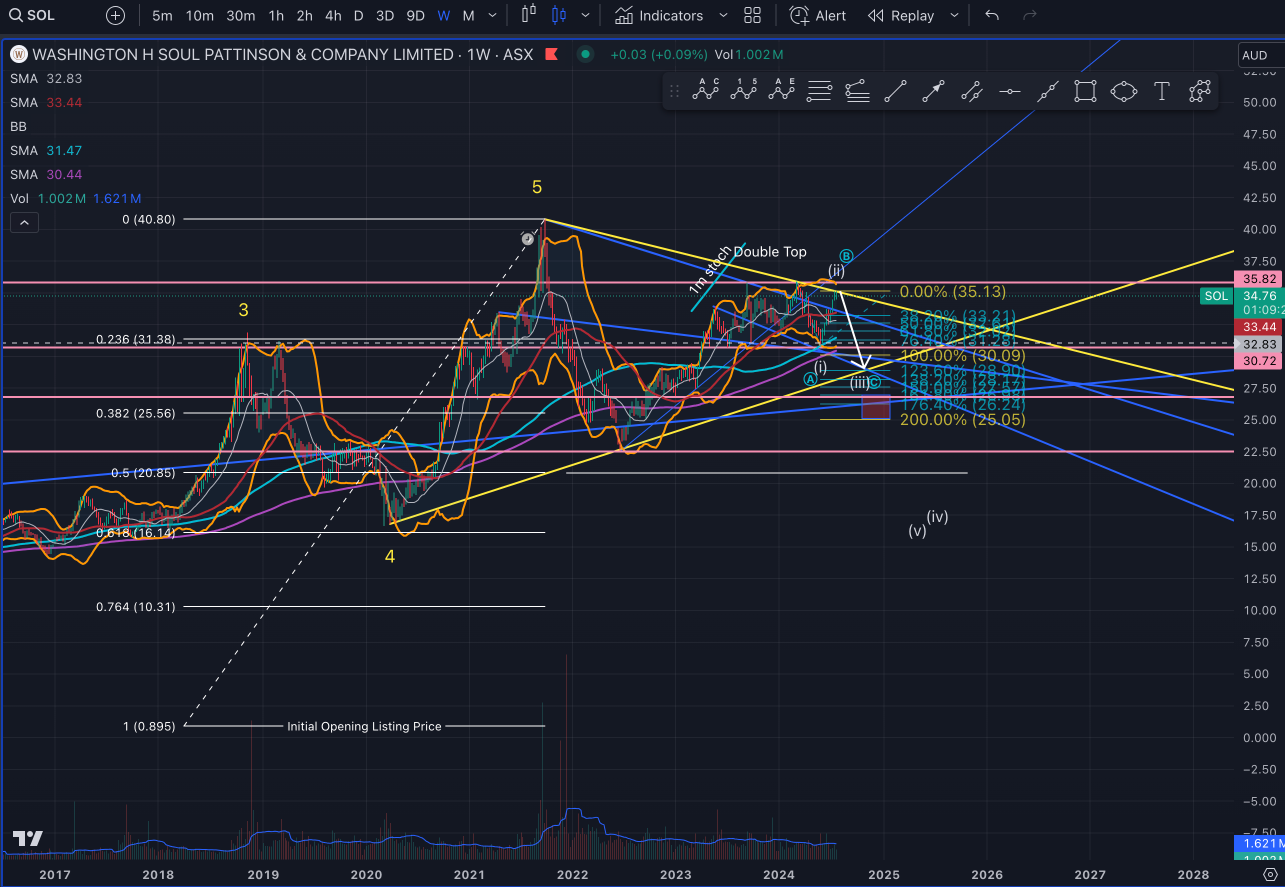Expand the Replay options dropdown
Image resolution: width=1285 pixels, height=887 pixels.
coord(953,16)
